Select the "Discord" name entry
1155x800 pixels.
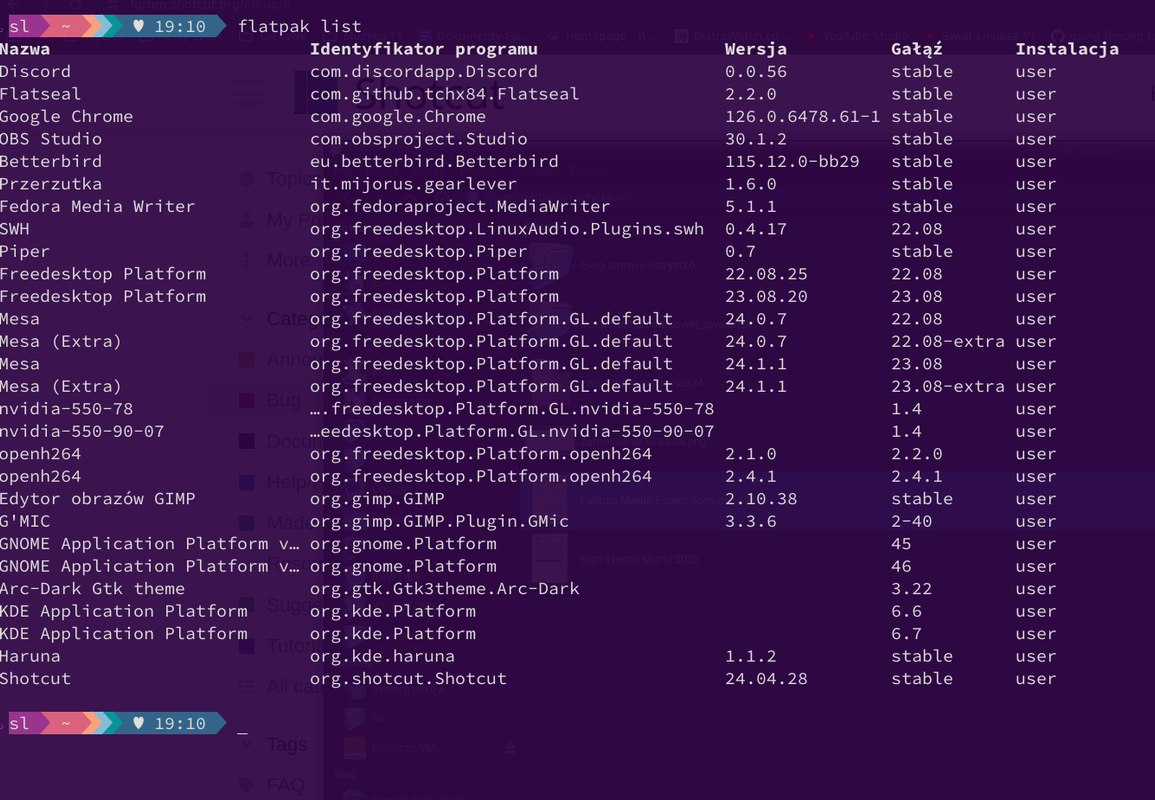[x=35, y=71]
